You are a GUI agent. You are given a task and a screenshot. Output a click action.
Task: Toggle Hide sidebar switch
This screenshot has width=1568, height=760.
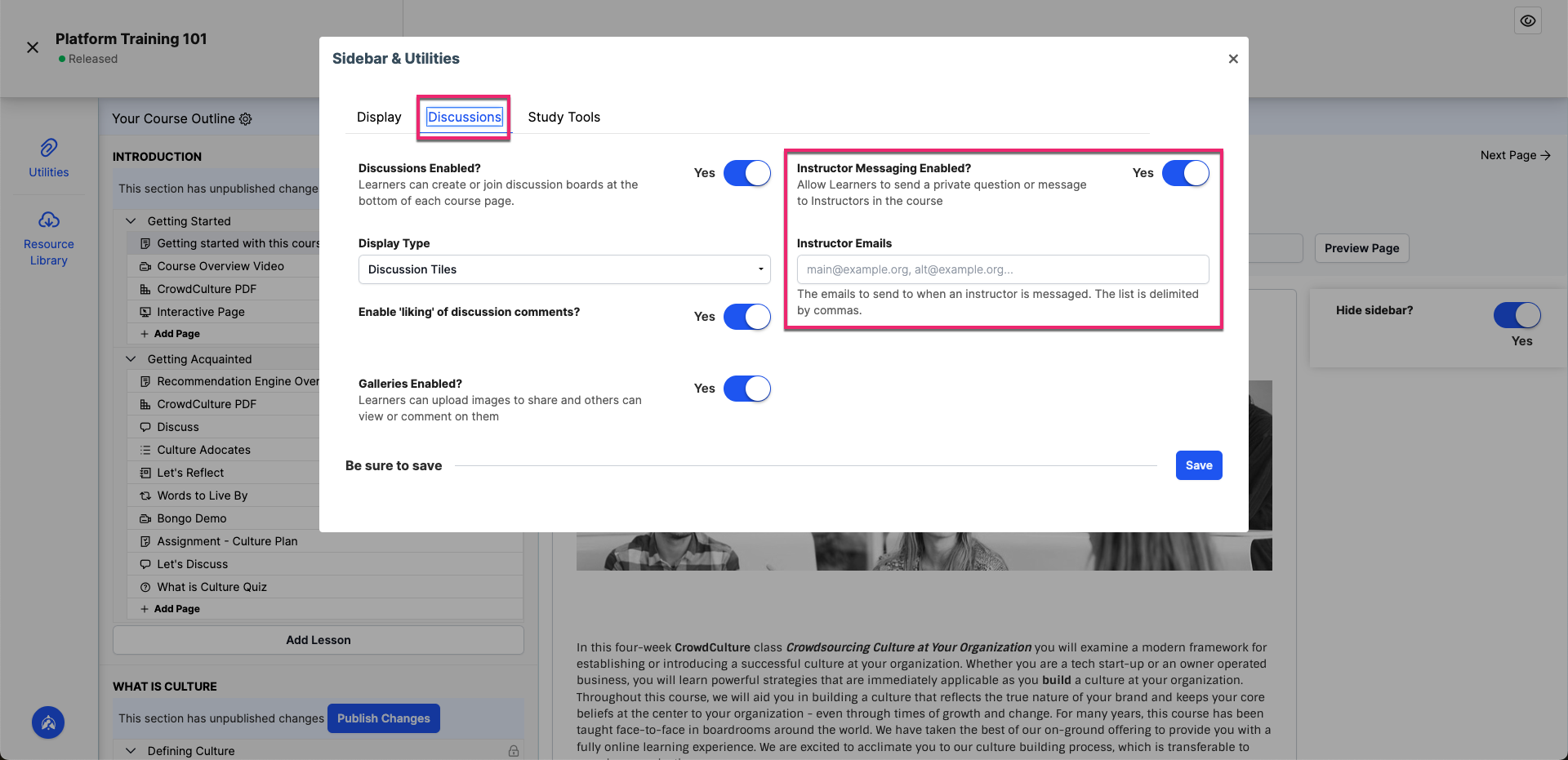point(1517,315)
